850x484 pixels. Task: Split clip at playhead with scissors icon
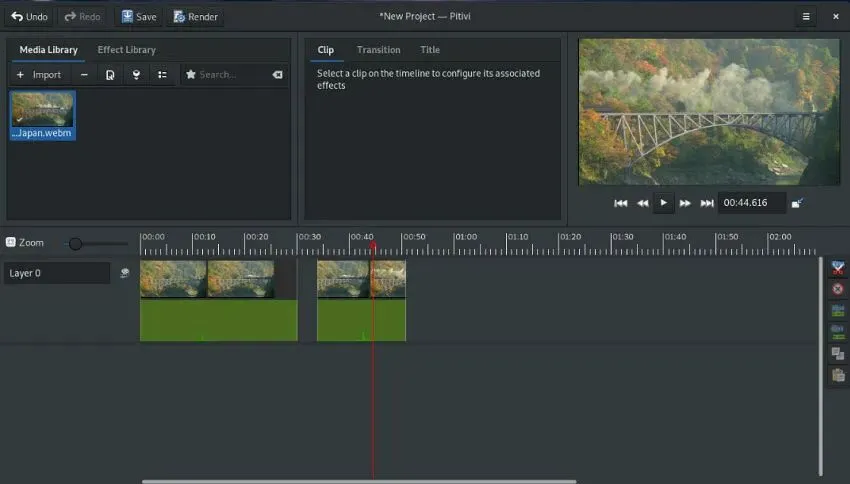tap(838, 268)
